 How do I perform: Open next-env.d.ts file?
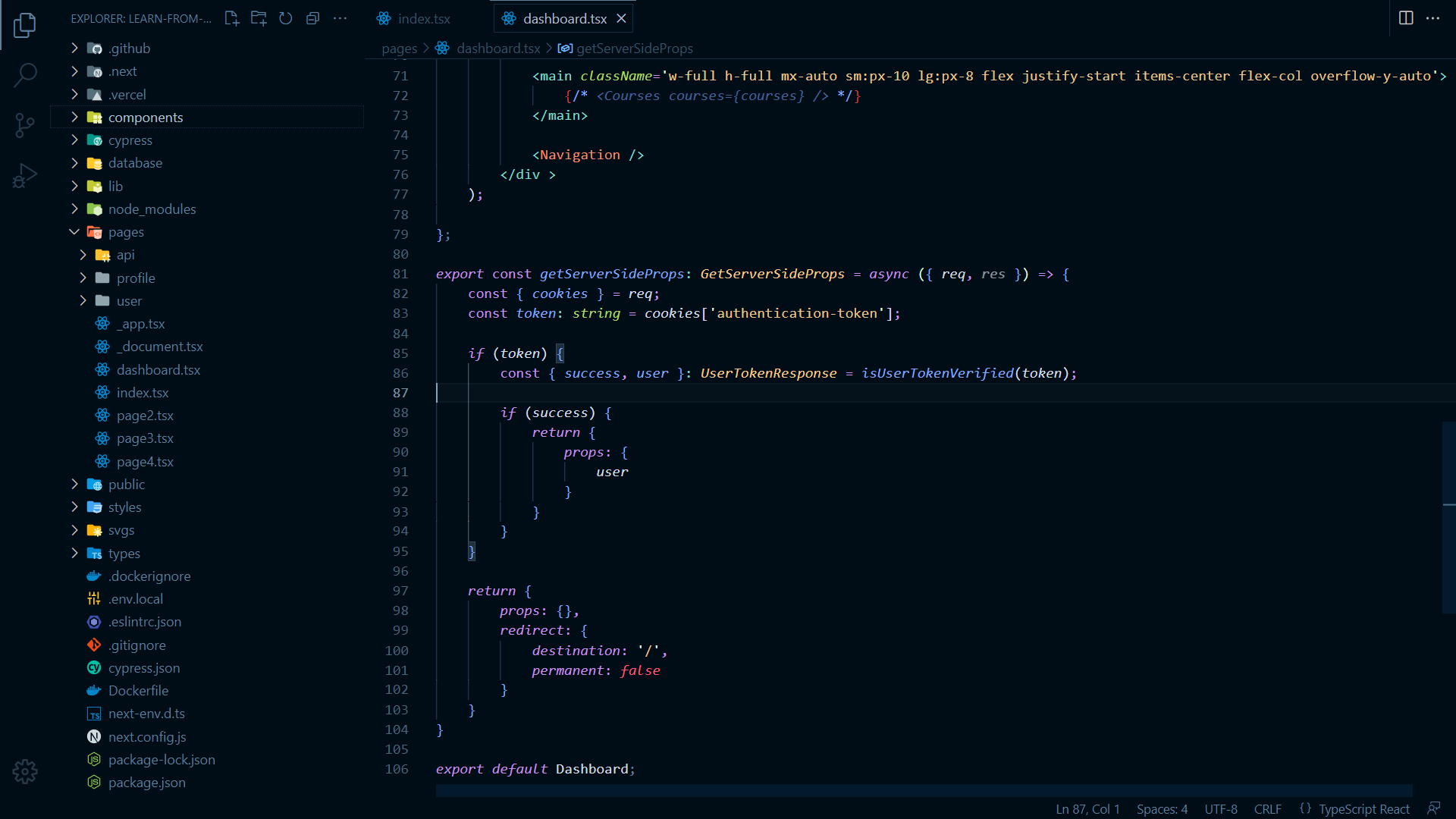[207, 714]
